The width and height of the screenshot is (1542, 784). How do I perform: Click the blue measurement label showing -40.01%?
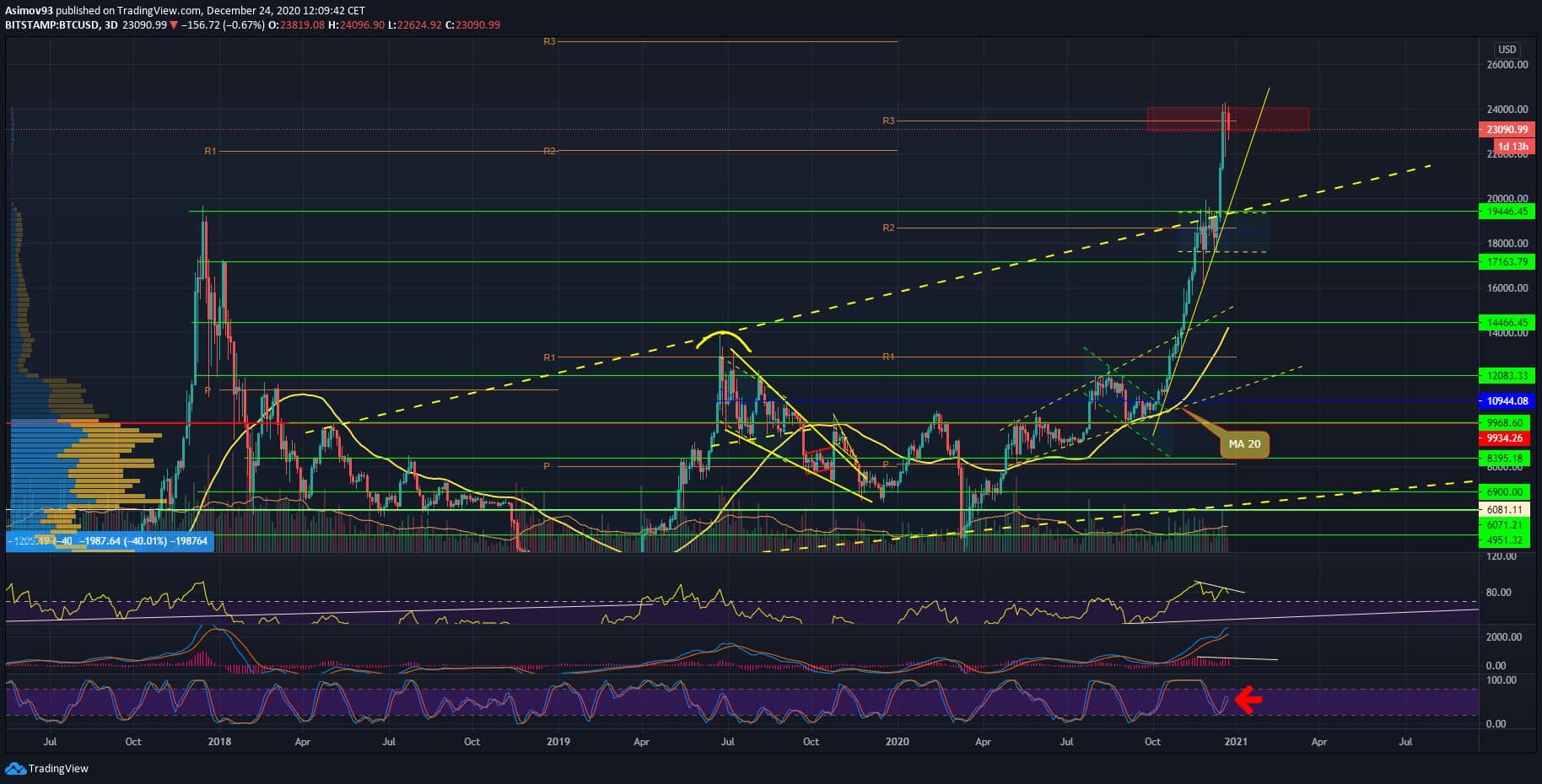(110, 540)
